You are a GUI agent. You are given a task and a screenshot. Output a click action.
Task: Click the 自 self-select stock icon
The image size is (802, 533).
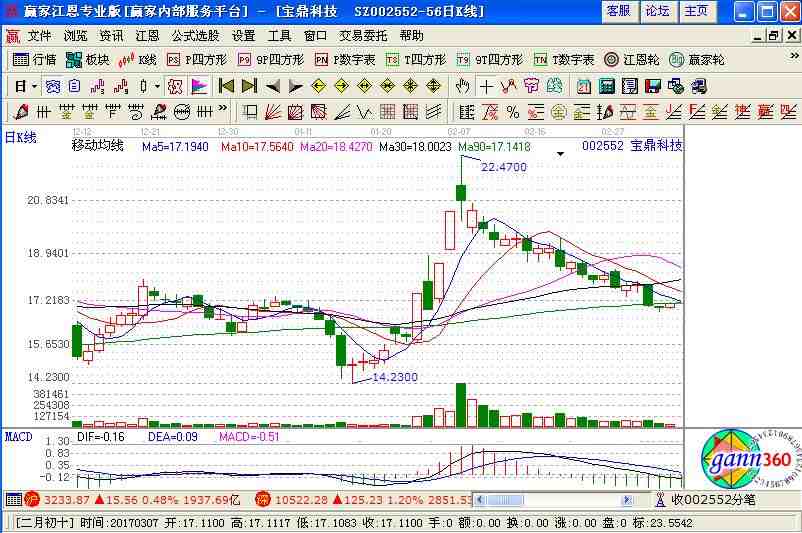[x=75, y=86]
